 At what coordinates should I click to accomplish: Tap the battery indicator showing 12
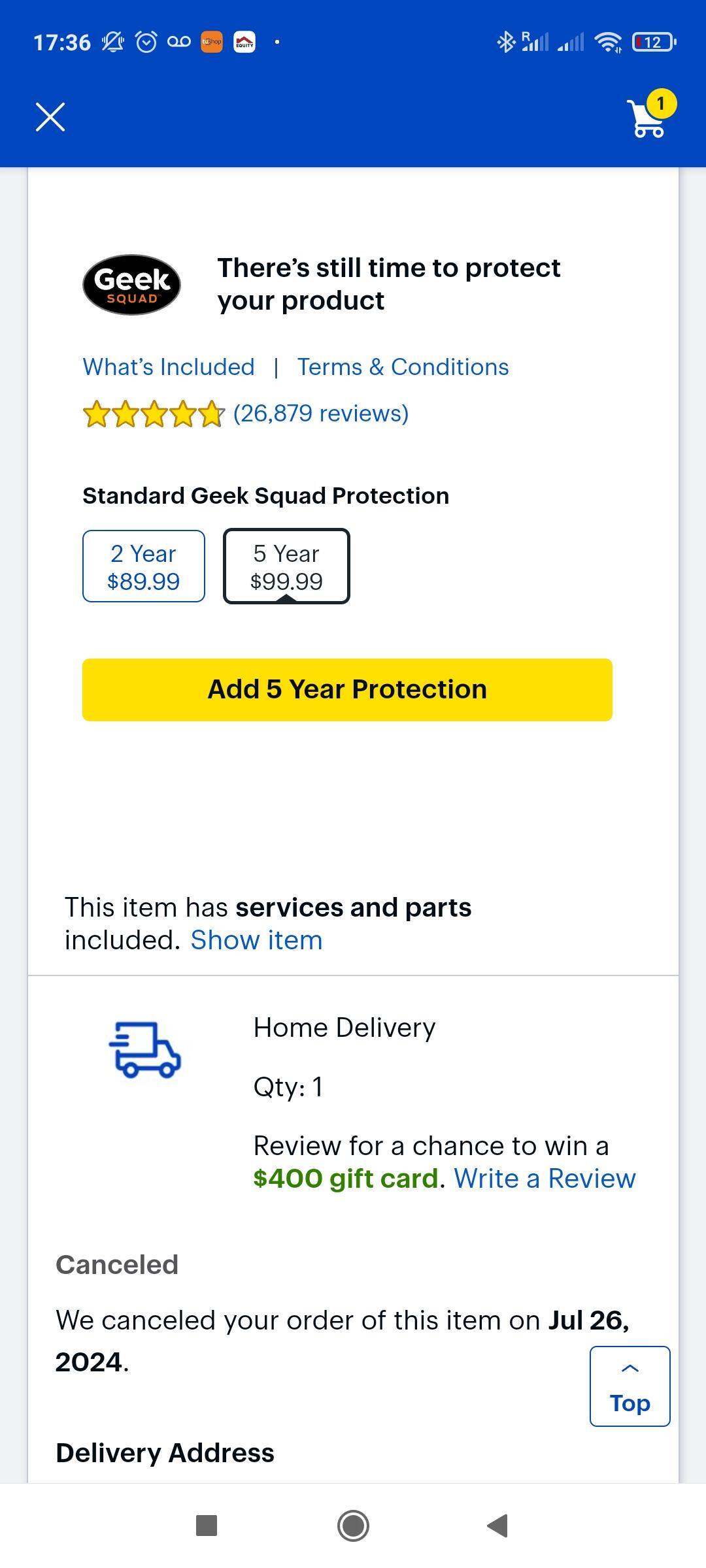point(653,42)
